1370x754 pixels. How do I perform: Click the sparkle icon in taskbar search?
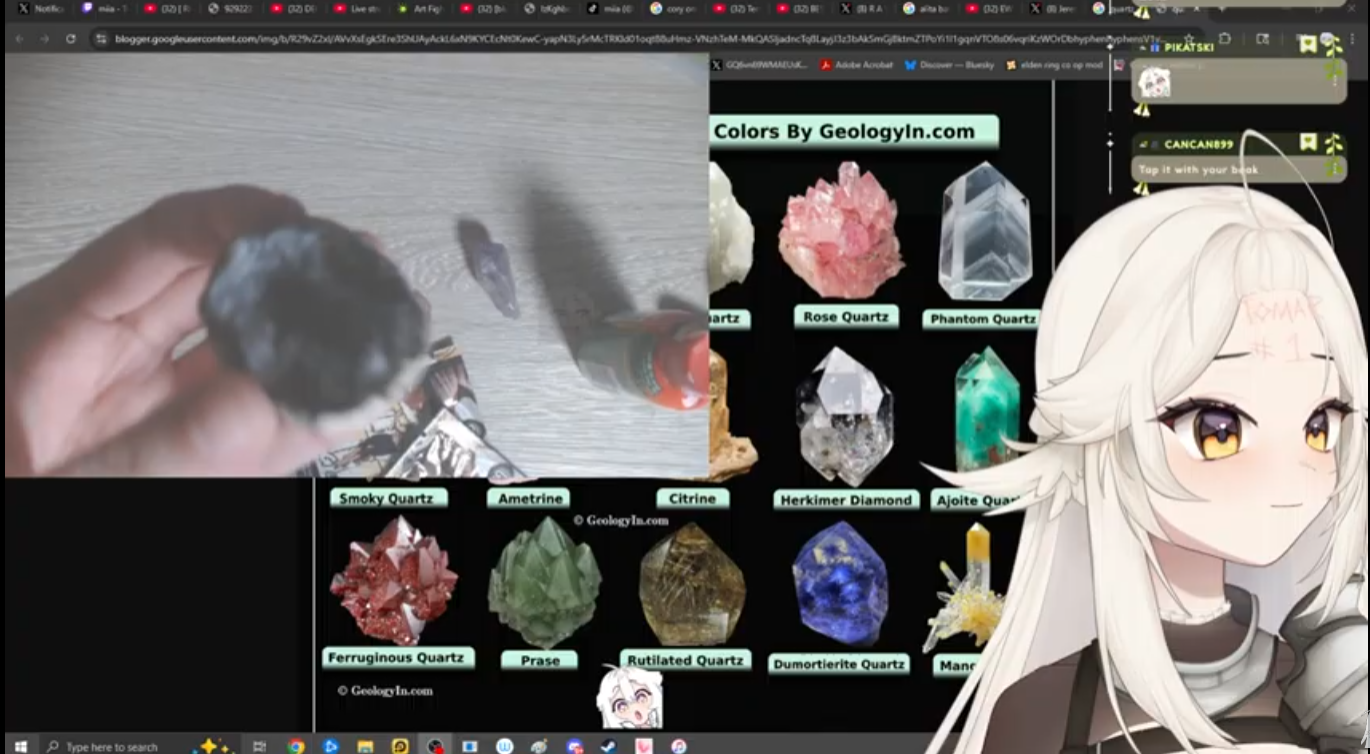point(213,745)
